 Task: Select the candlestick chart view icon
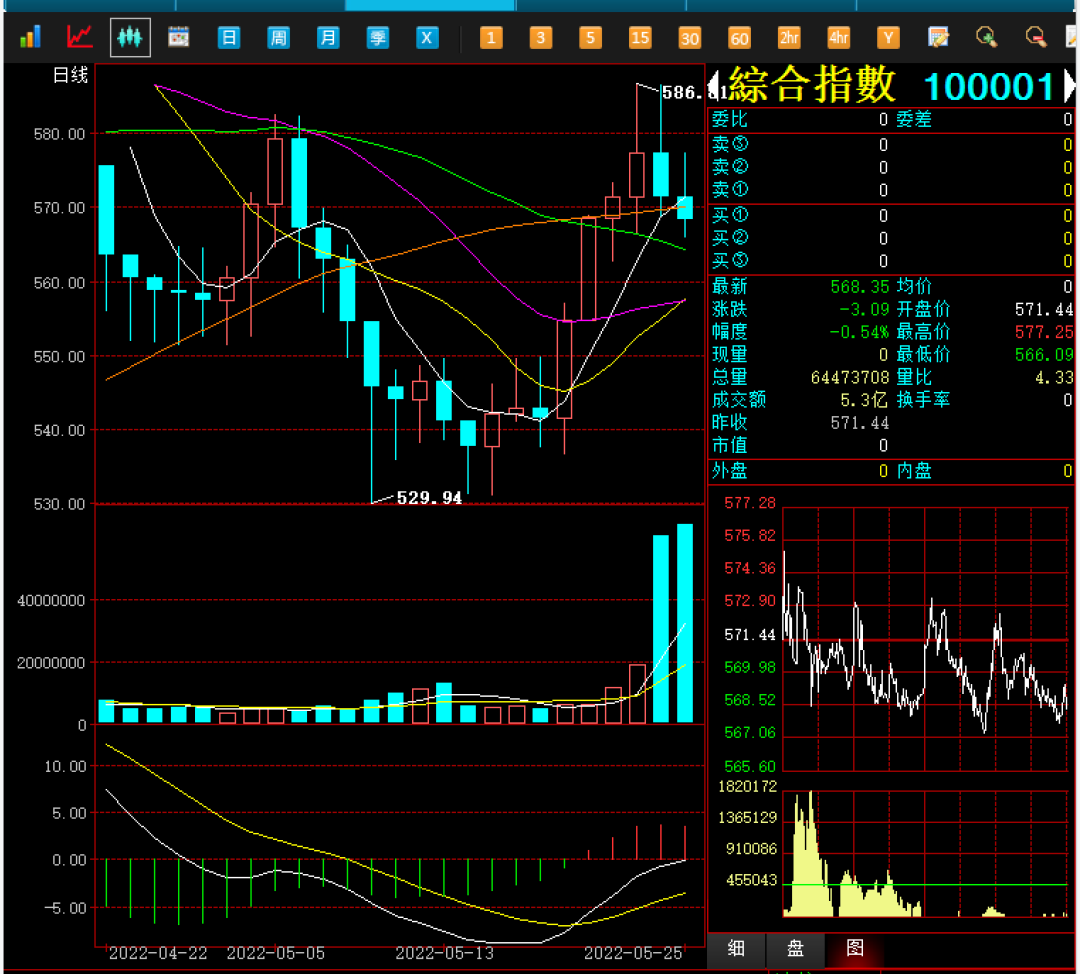(x=129, y=37)
